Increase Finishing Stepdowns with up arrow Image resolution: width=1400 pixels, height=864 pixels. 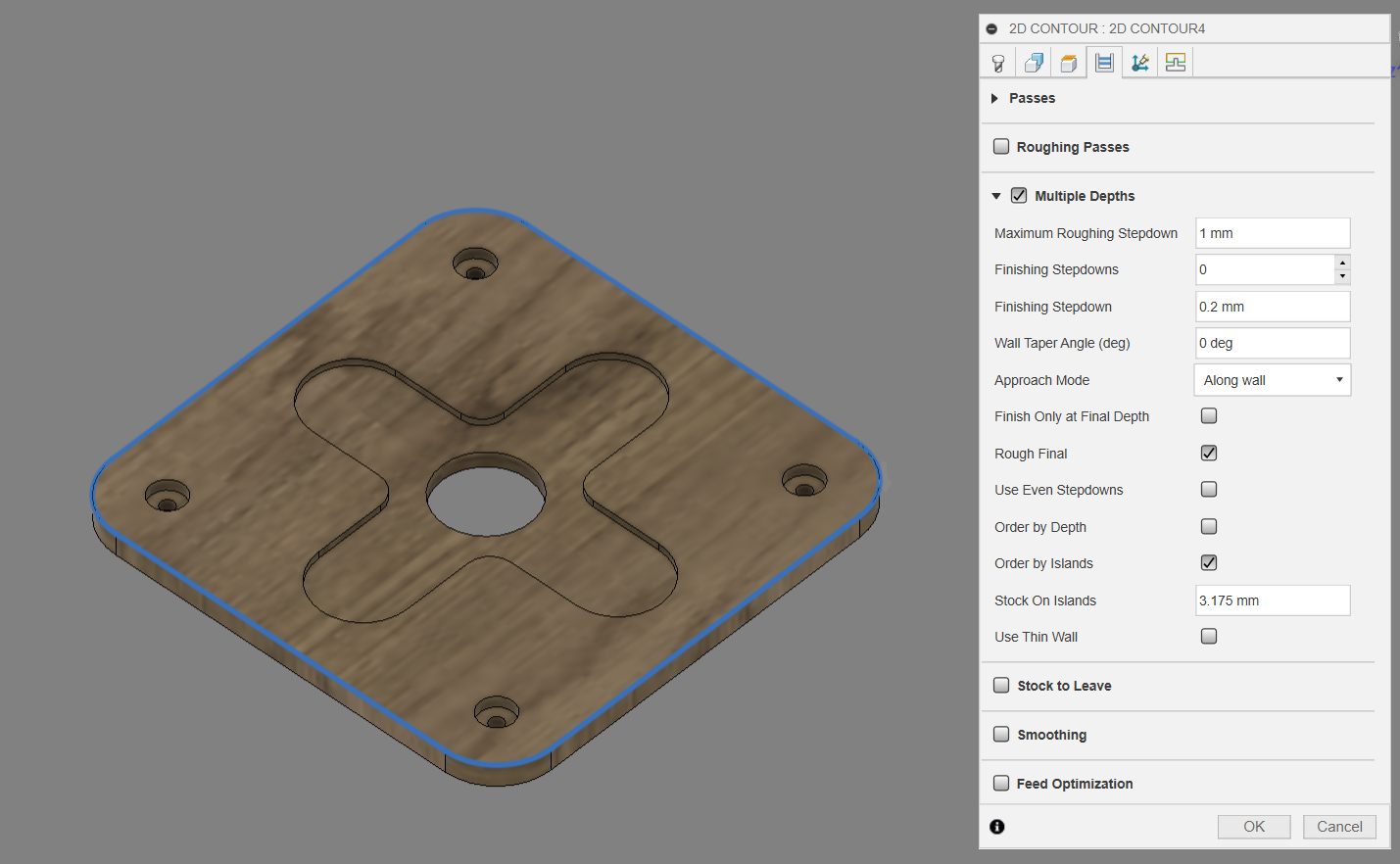pyautogui.click(x=1342, y=263)
